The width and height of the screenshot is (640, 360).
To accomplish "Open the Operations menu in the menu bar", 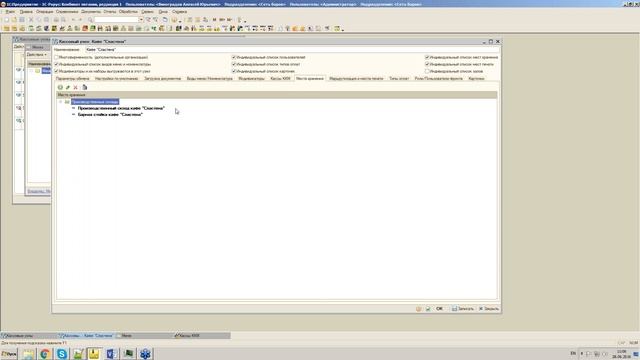I will tap(44, 12).
